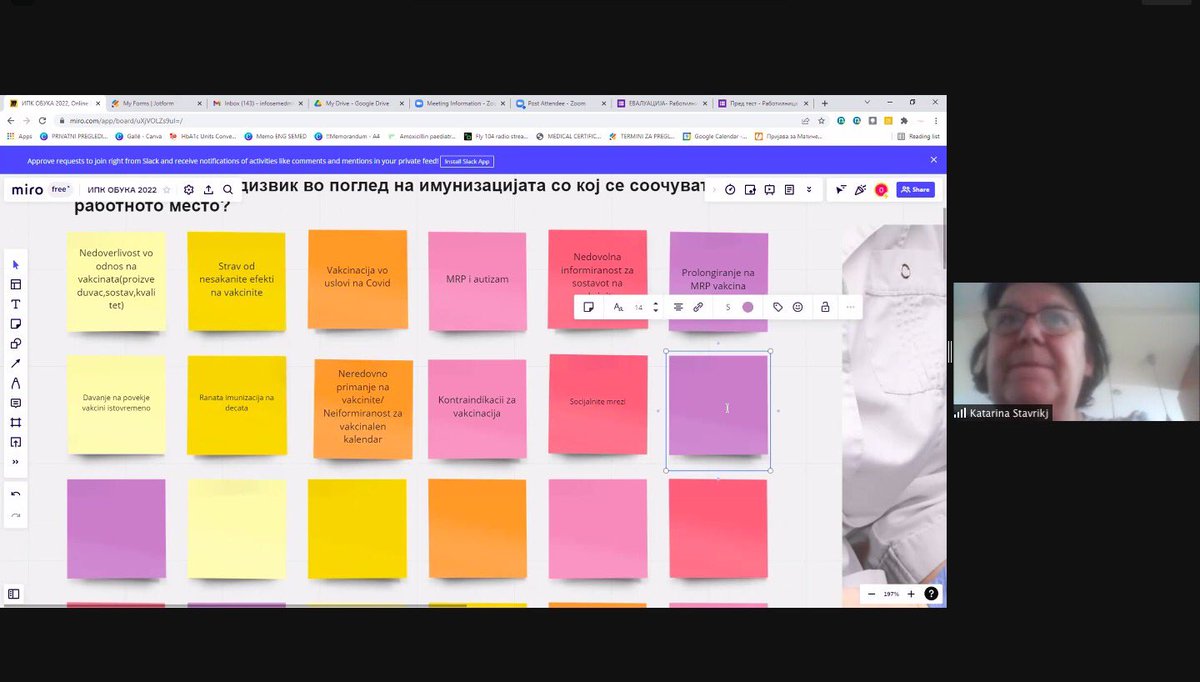Select the Shapes tool

pos(15,343)
